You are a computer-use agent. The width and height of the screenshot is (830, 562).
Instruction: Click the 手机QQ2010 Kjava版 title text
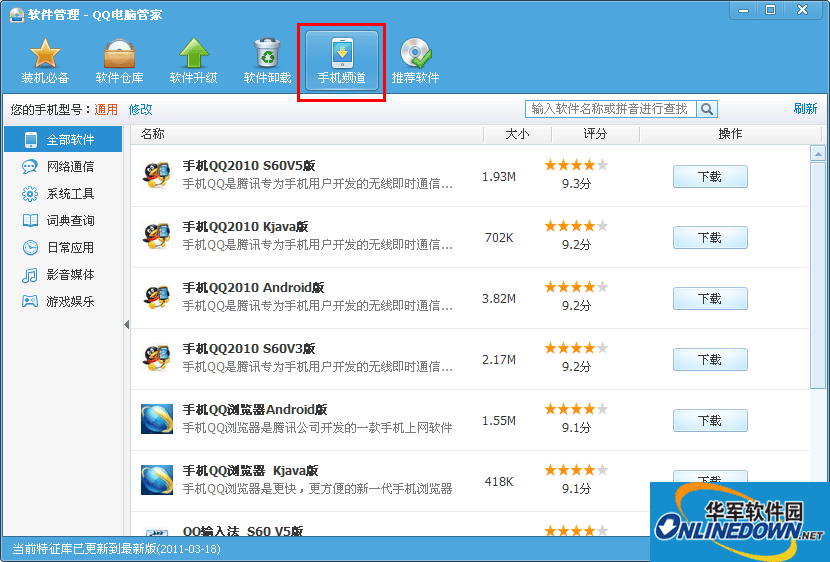[246, 226]
